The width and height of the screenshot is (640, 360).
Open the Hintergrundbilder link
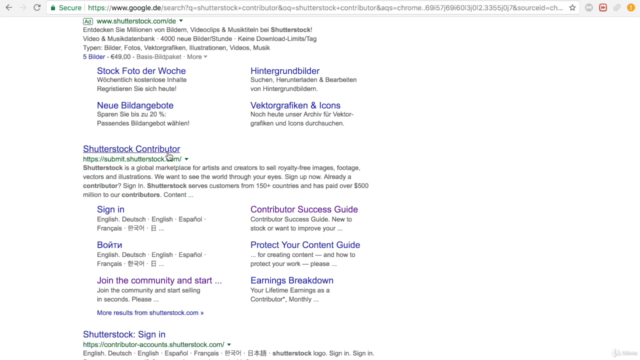[x=285, y=71]
